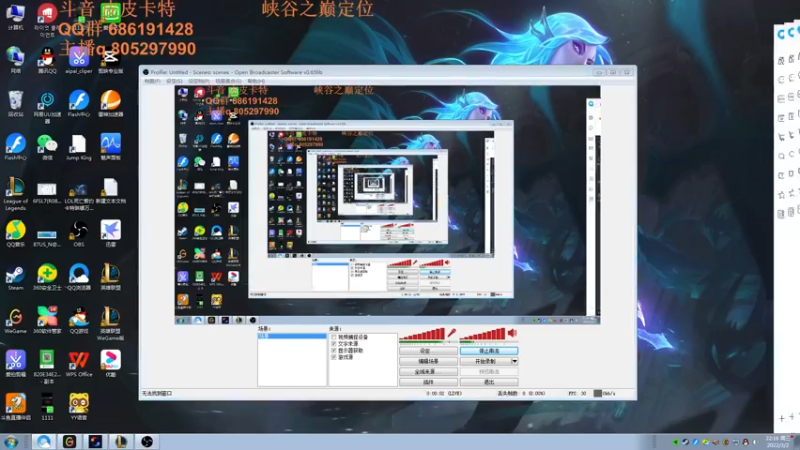Open the Jump King desktop file

79,148
